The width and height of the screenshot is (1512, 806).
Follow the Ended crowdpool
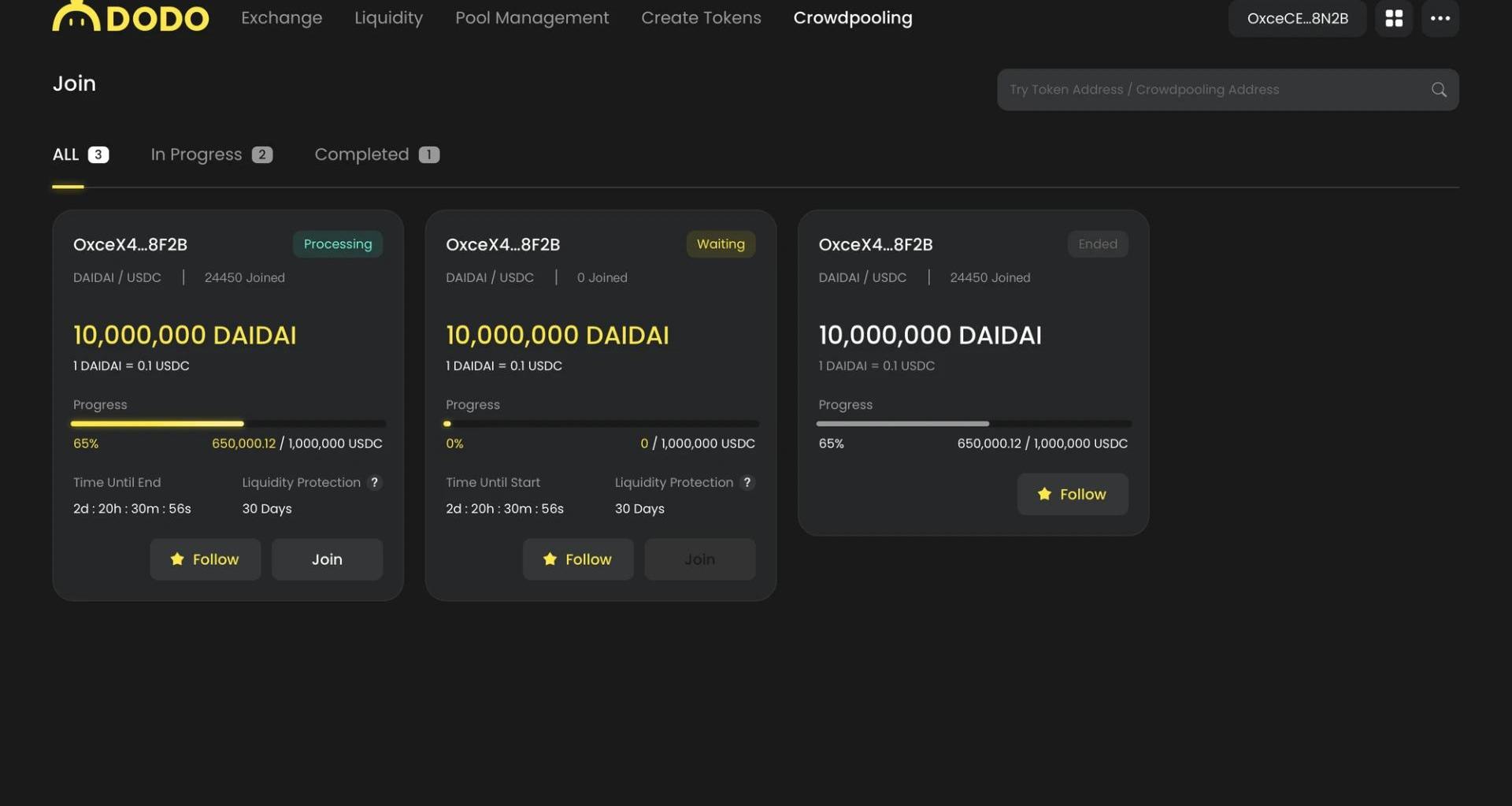tap(1072, 494)
